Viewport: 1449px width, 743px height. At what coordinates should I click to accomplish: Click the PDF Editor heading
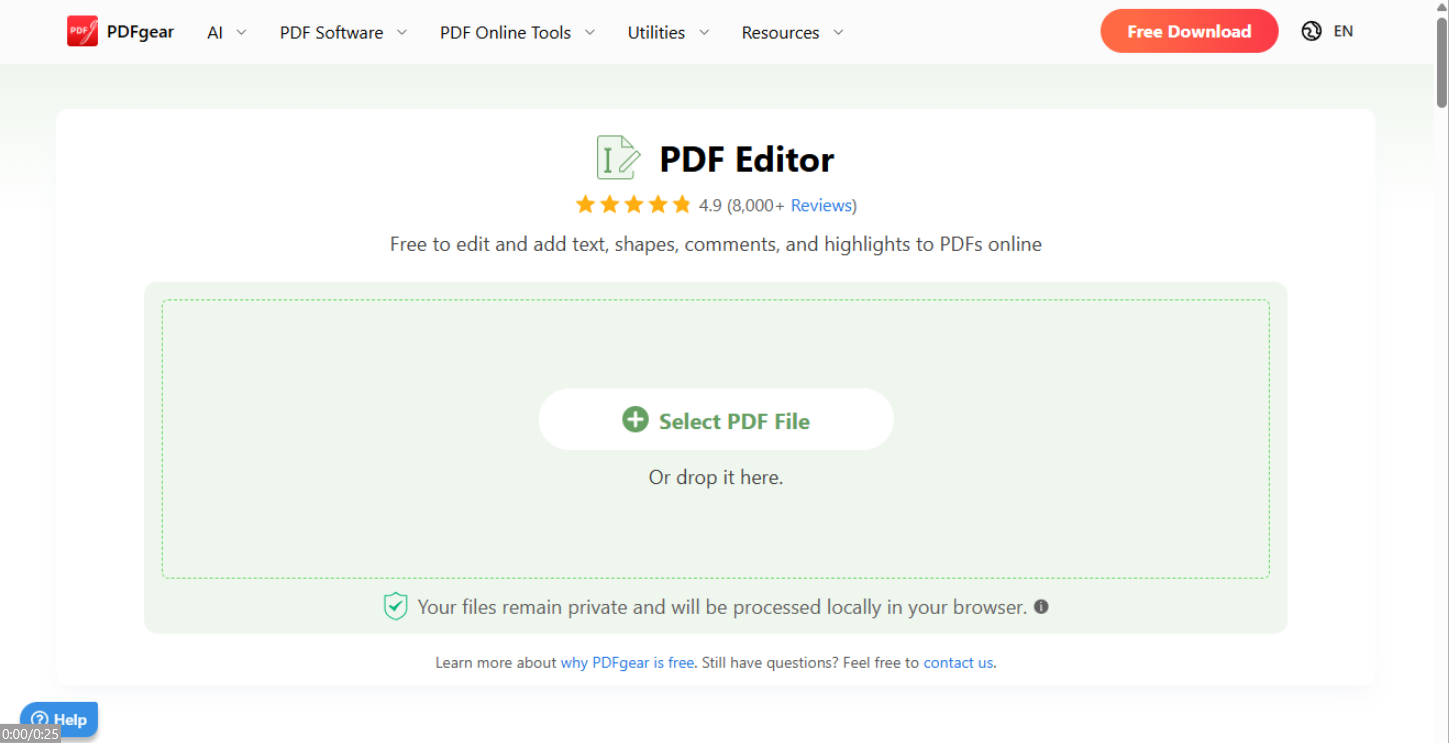[747, 159]
